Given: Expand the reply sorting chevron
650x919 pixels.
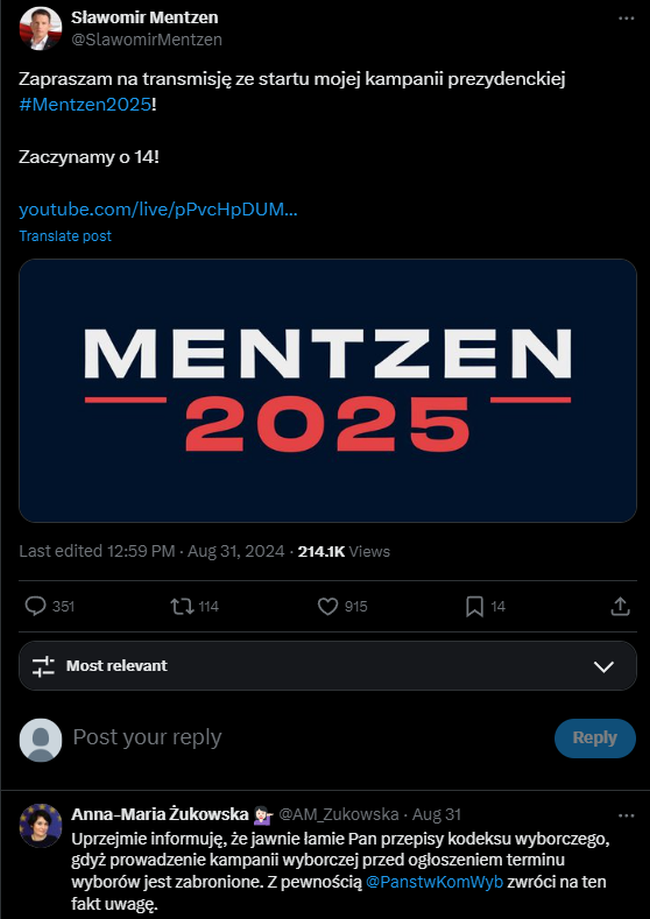Looking at the screenshot, I should (602, 665).
